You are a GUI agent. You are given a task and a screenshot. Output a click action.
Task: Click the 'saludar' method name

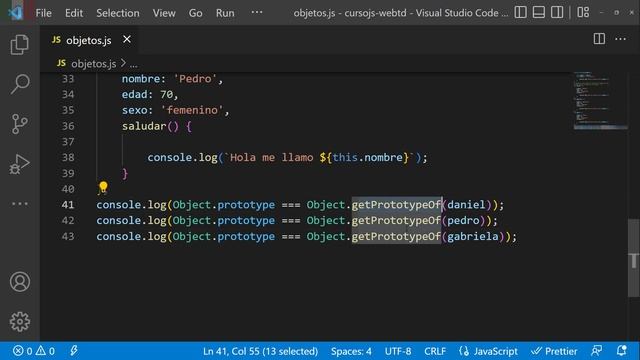pos(144,126)
